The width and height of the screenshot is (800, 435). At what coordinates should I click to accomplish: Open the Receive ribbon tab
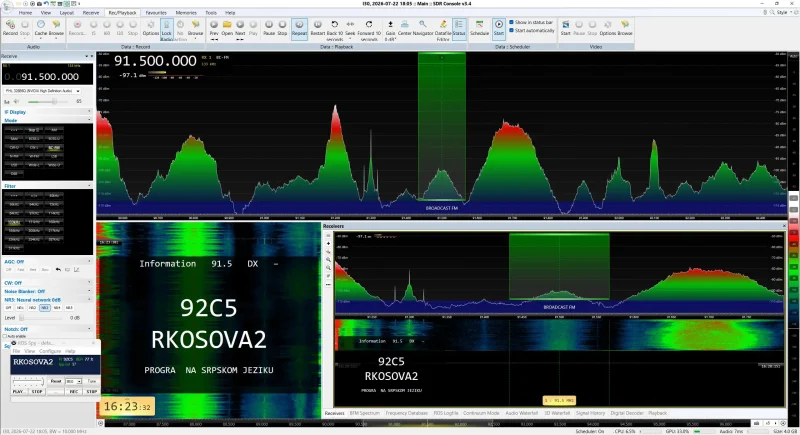click(91, 13)
